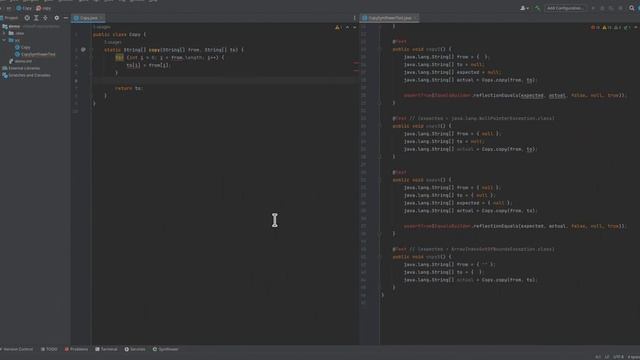Open Project panel settings gear
The image size is (640, 360).
click(x=57, y=18)
